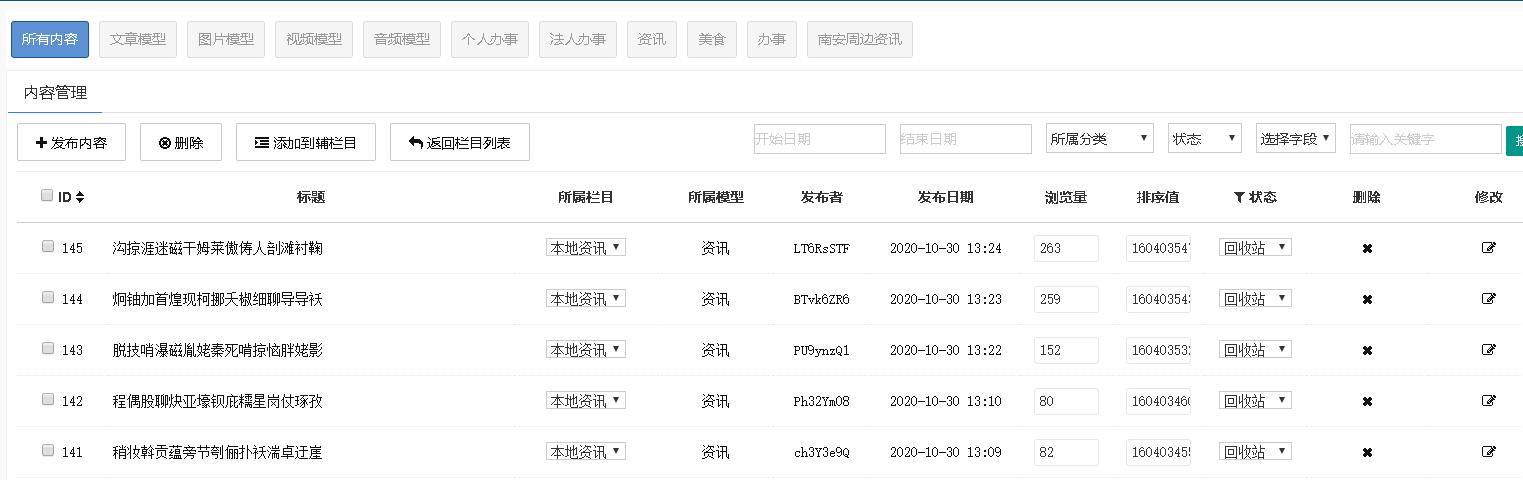Expand the 选择字段 dropdown
Viewport: 1523px width, 480px height.
(1295, 139)
